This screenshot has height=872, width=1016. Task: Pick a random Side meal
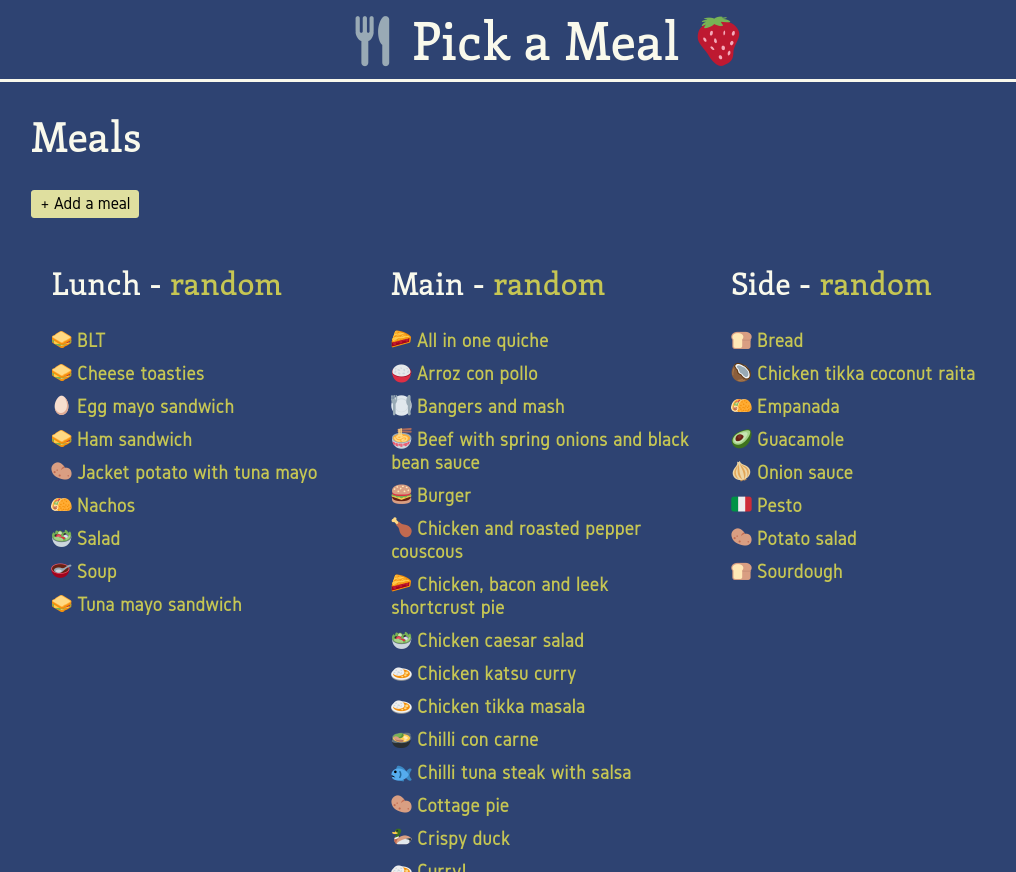click(x=875, y=285)
